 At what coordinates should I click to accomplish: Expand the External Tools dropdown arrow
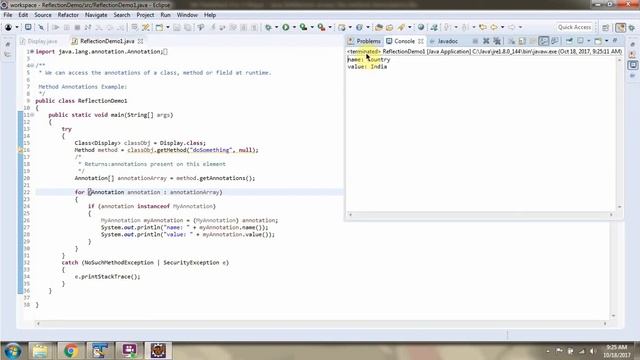tap(330, 27)
